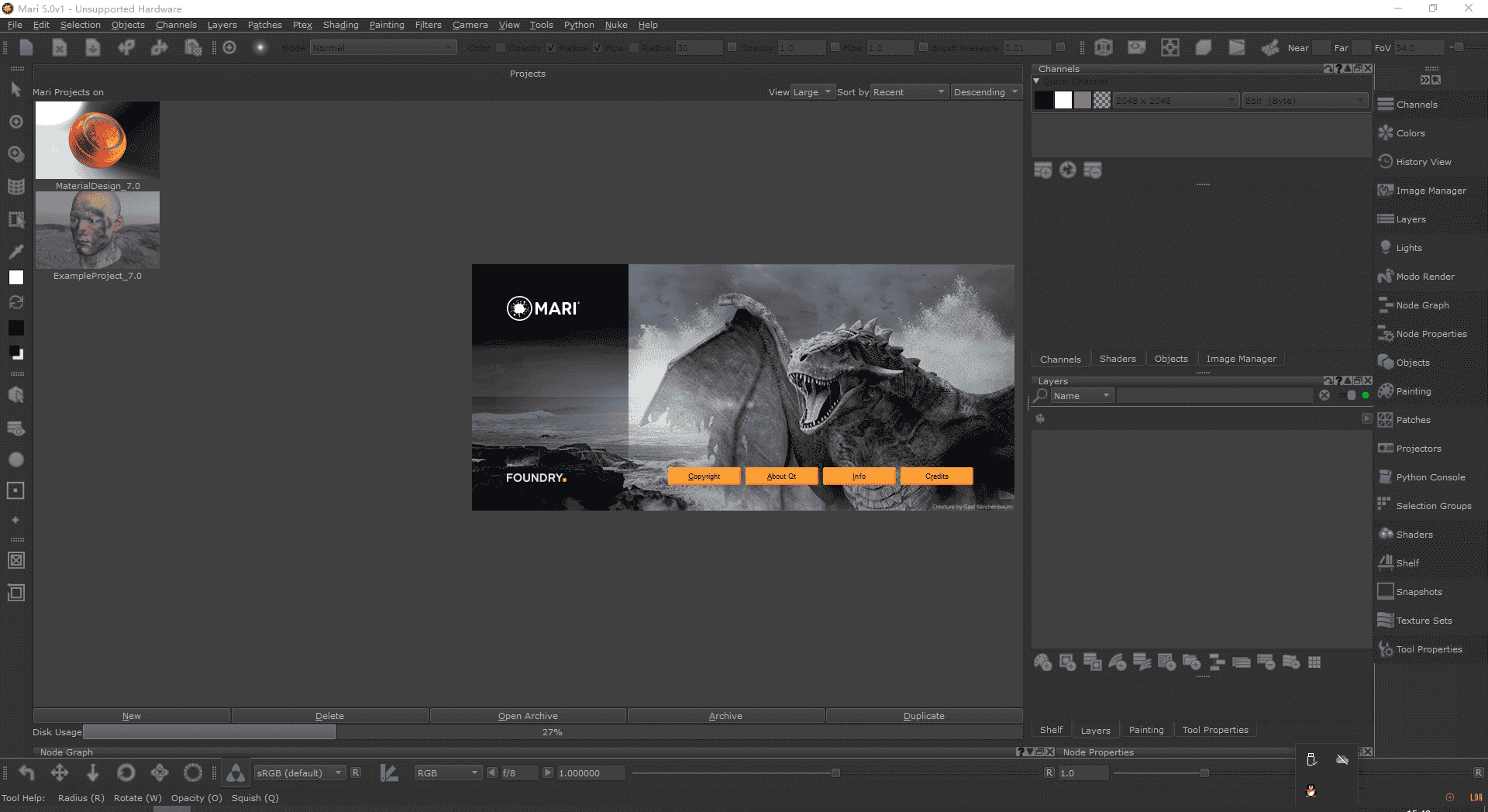Viewport: 1488px width, 812px height.
Task: Expand the Sort by Recent dropdown
Action: click(x=908, y=92)
